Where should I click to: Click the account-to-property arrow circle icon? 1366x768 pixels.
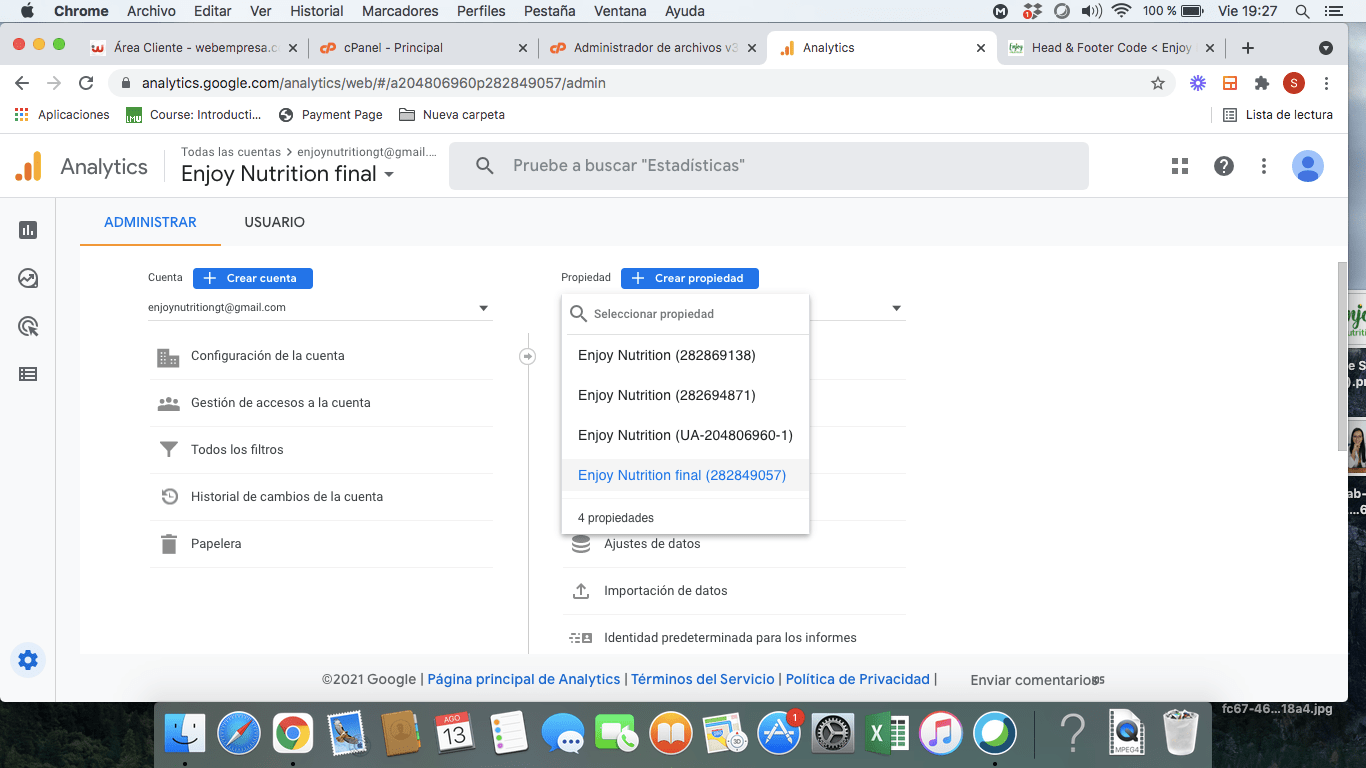point(528,356)
